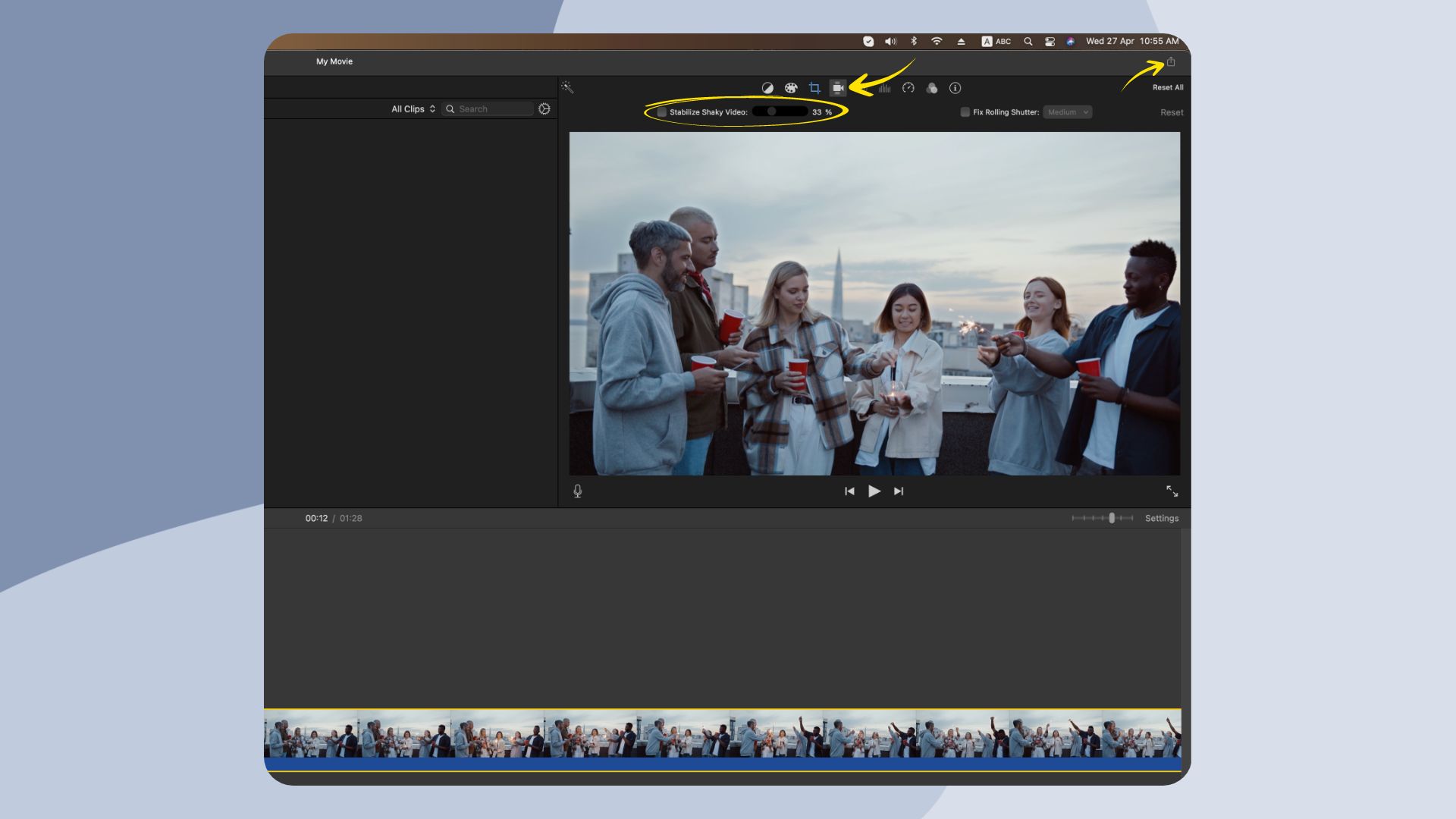Open Control Center in menu bar
The width and height of the screenshot is (1456, 819).
[x=1050, y=42]
